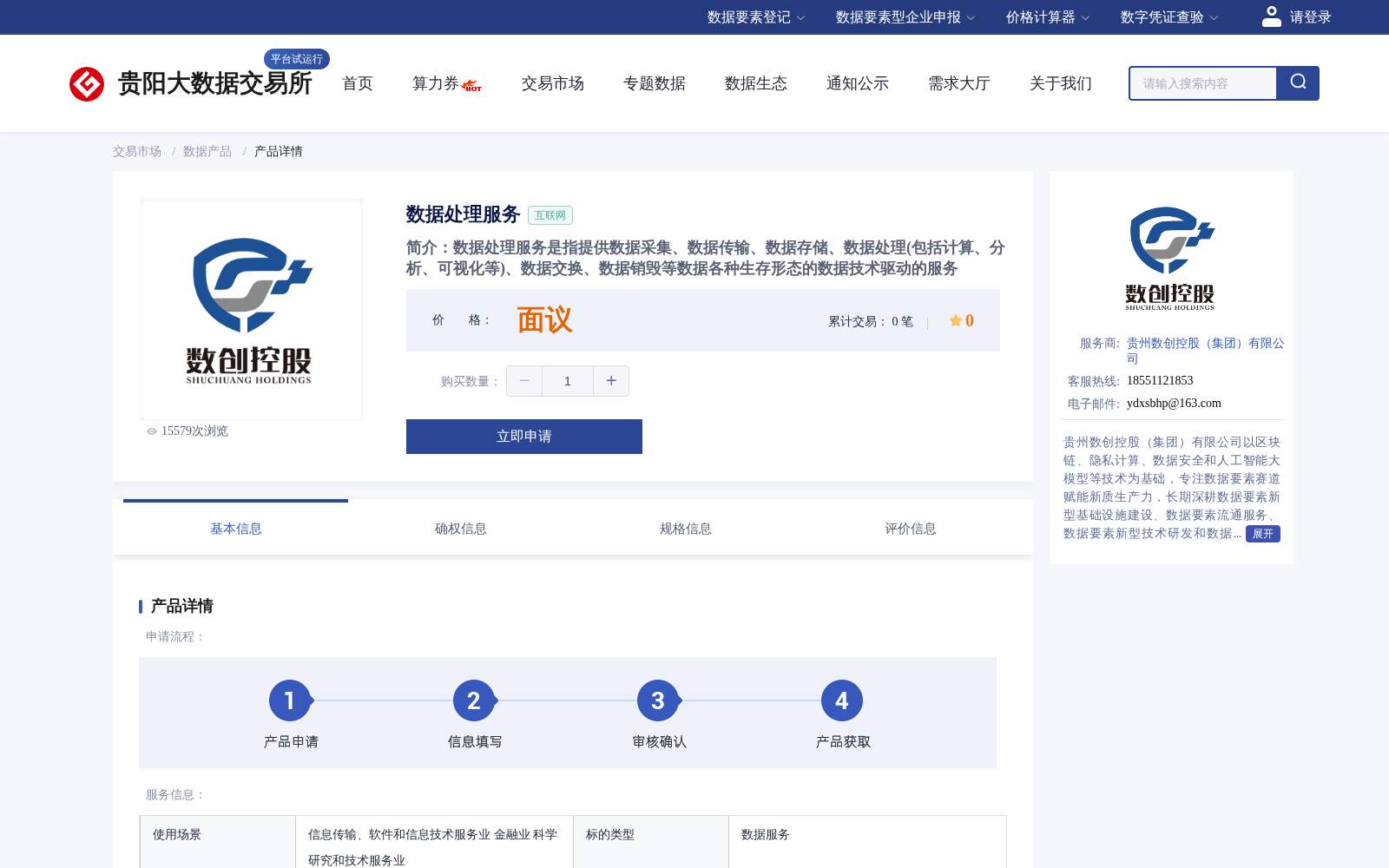Switch to the 确权信息 tab

click(x=460, y=528)
